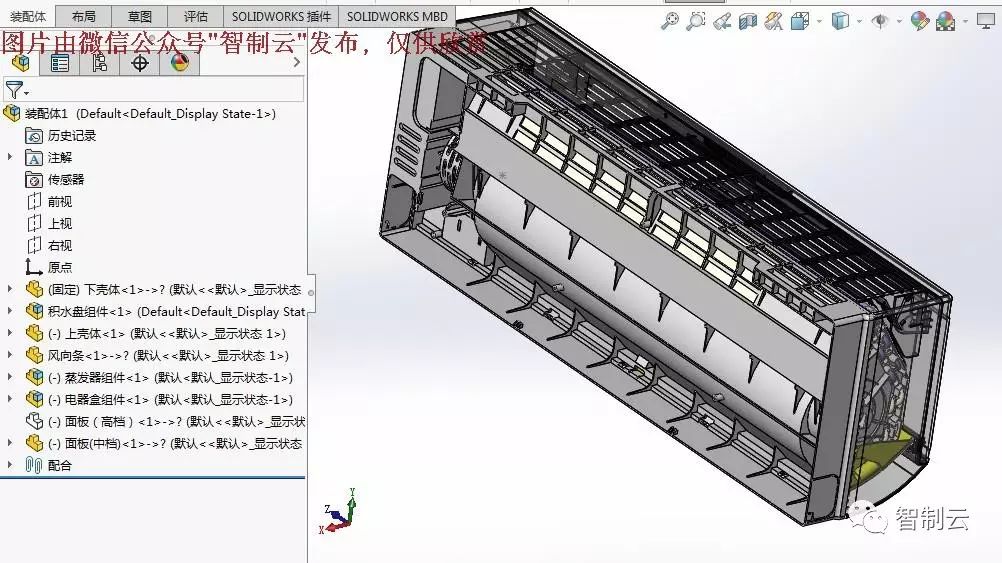Expand the 风向条<1> component node
Viewport: 1002px width, 563px height.
[x=10, y=355]
